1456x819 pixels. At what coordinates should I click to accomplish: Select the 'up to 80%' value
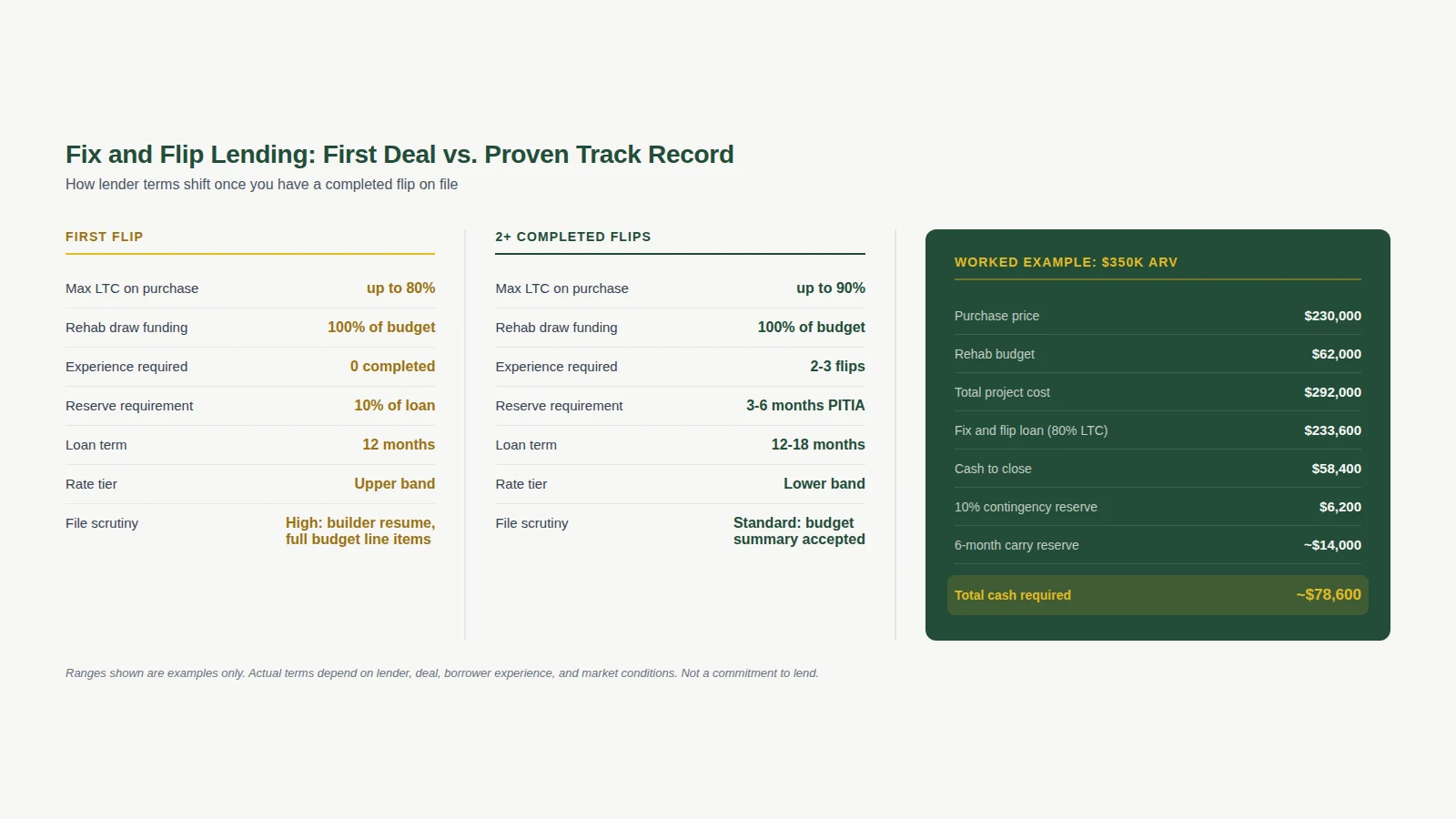(401, 288)
